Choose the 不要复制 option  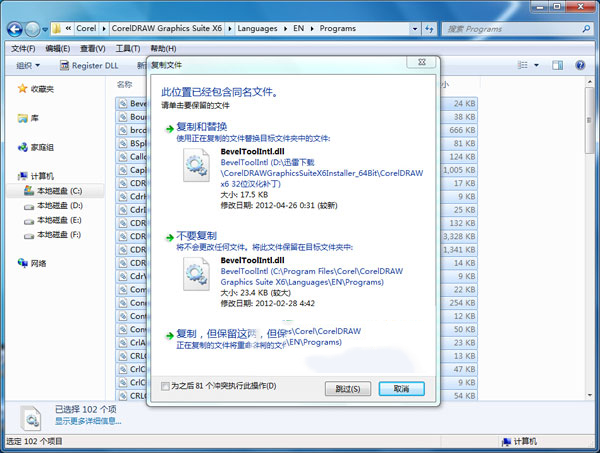coord(196,236)
